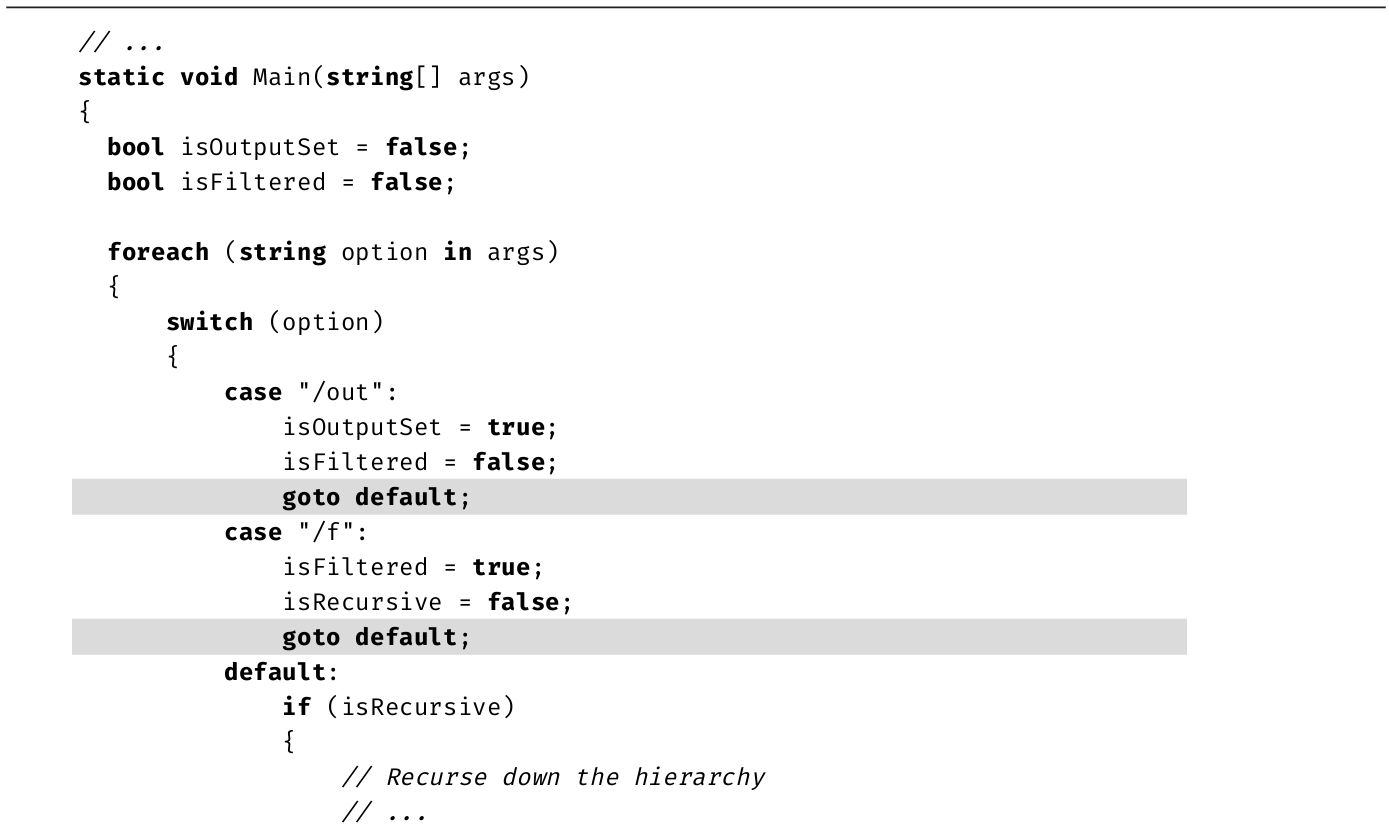Image resolution: width=1389 pixels, height=827 pixels.
Task: Click the isFiltered = true assignment
Action: (x=412, y=567)
